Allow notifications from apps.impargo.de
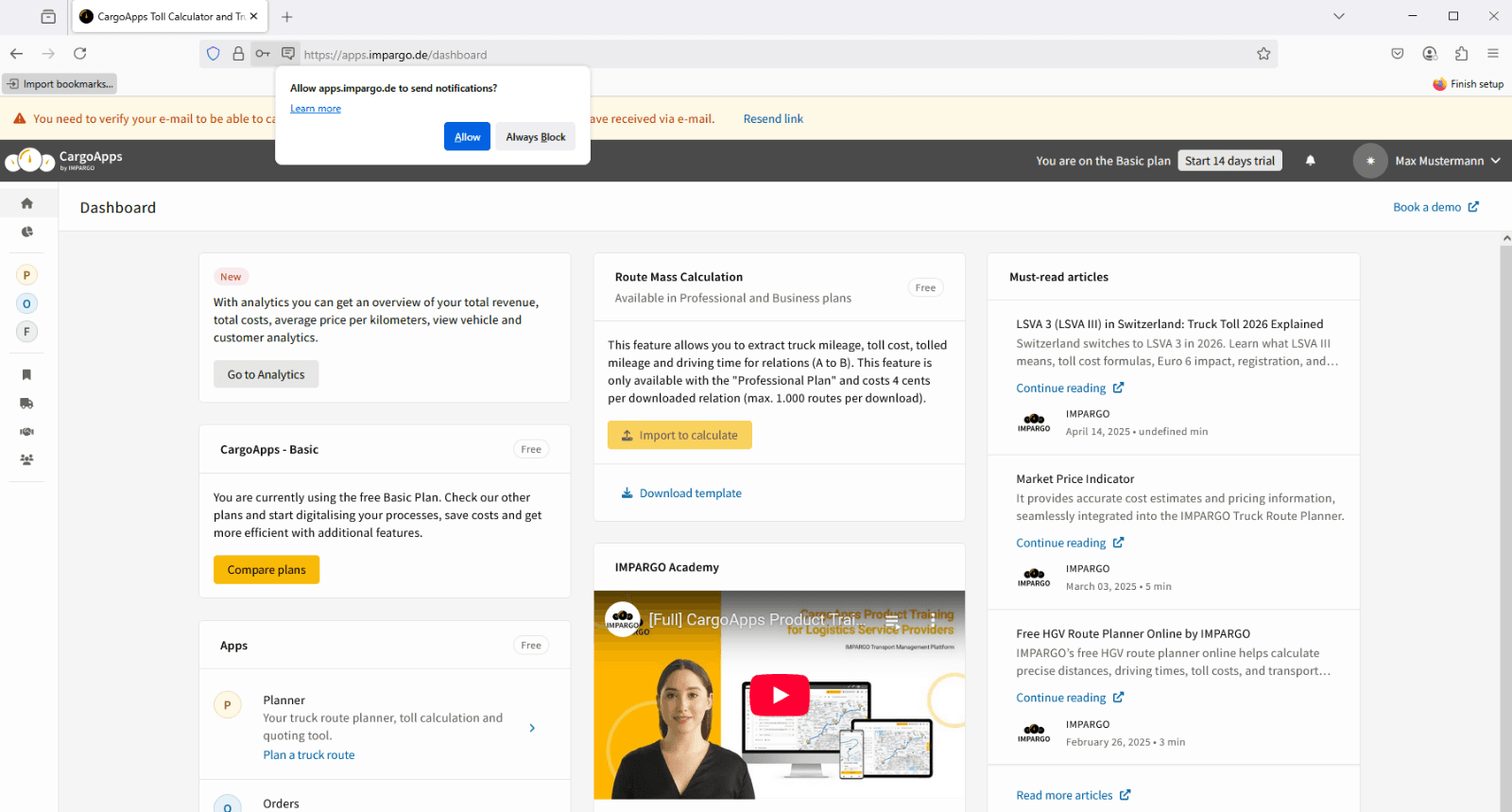The height and width of the screenshot is (812, 1512). [x=467, y=137]
